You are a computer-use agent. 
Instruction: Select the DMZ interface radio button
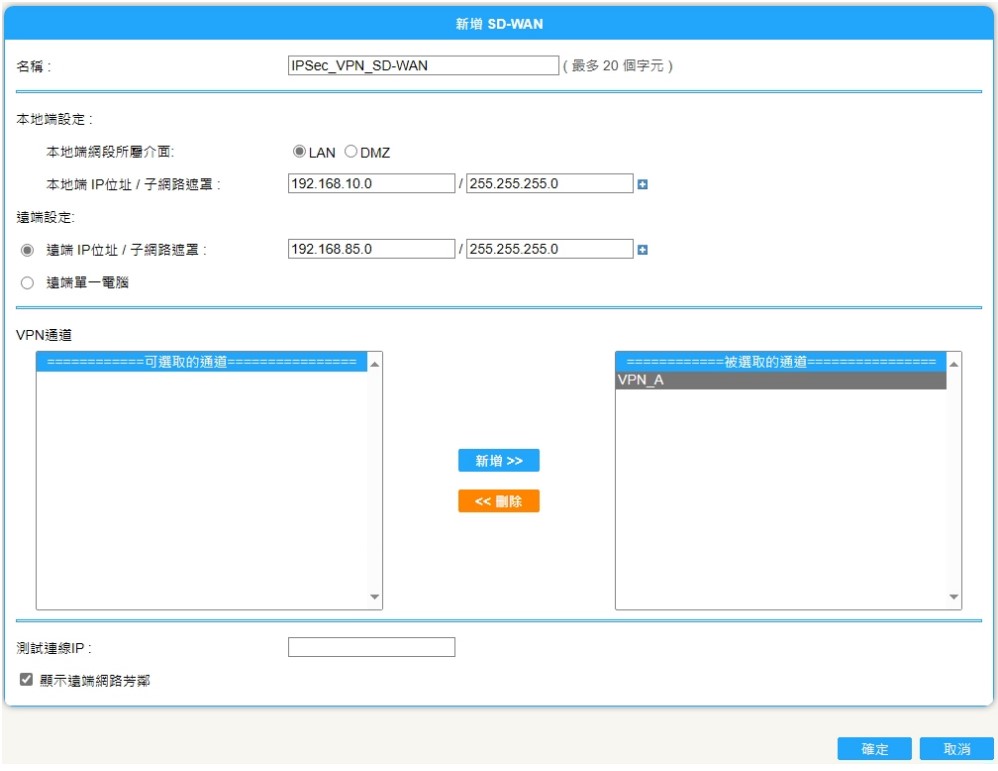click(350, 153)
